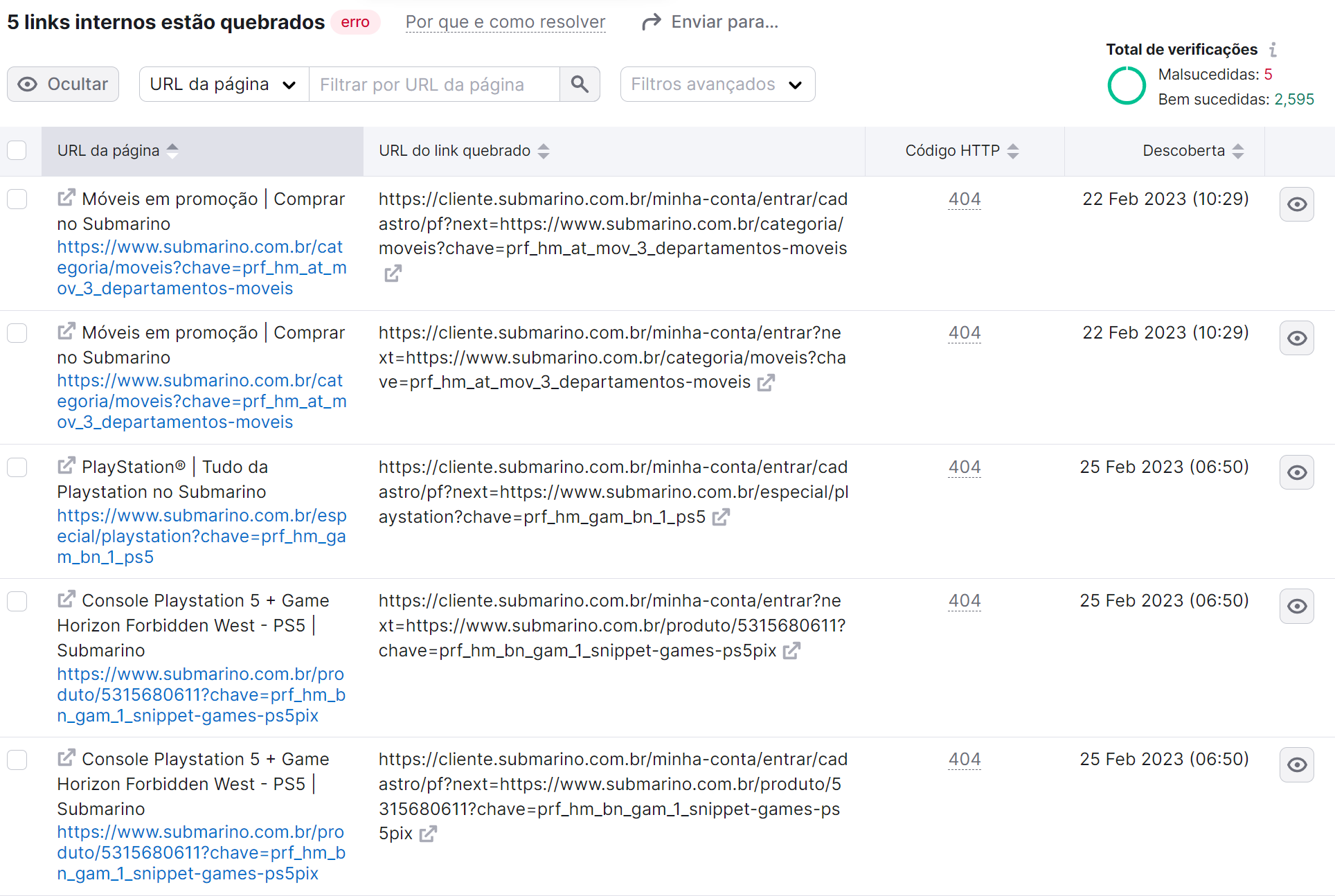Click 404 code in last row

(x=965, y=760)
